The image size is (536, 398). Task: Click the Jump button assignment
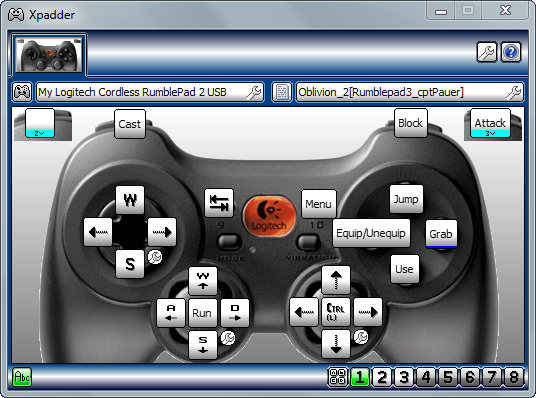[406, 199]
